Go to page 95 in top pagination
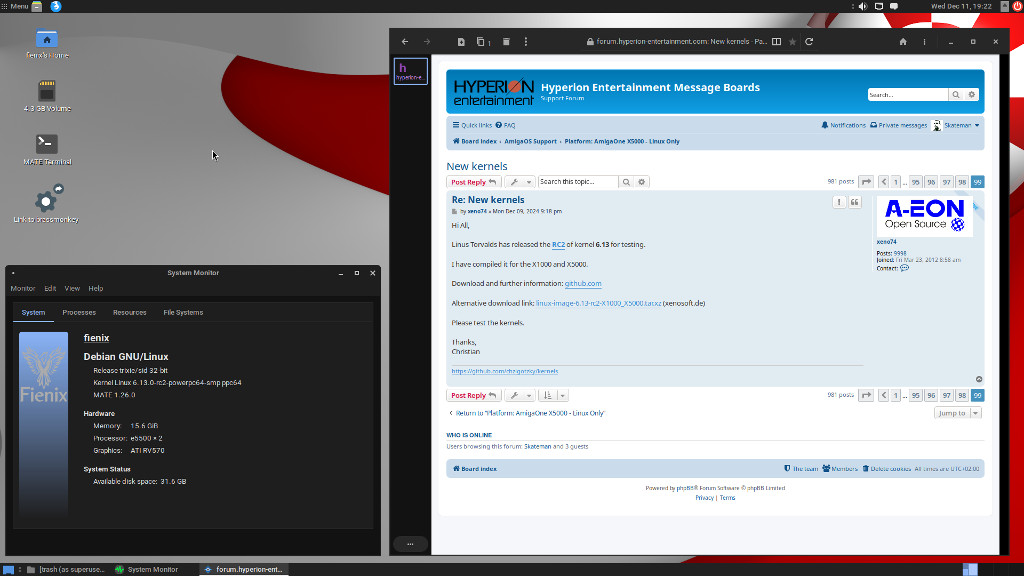The width and height of the screenshot is (1024, 576). pyautogui.click(x=916, y=182)
